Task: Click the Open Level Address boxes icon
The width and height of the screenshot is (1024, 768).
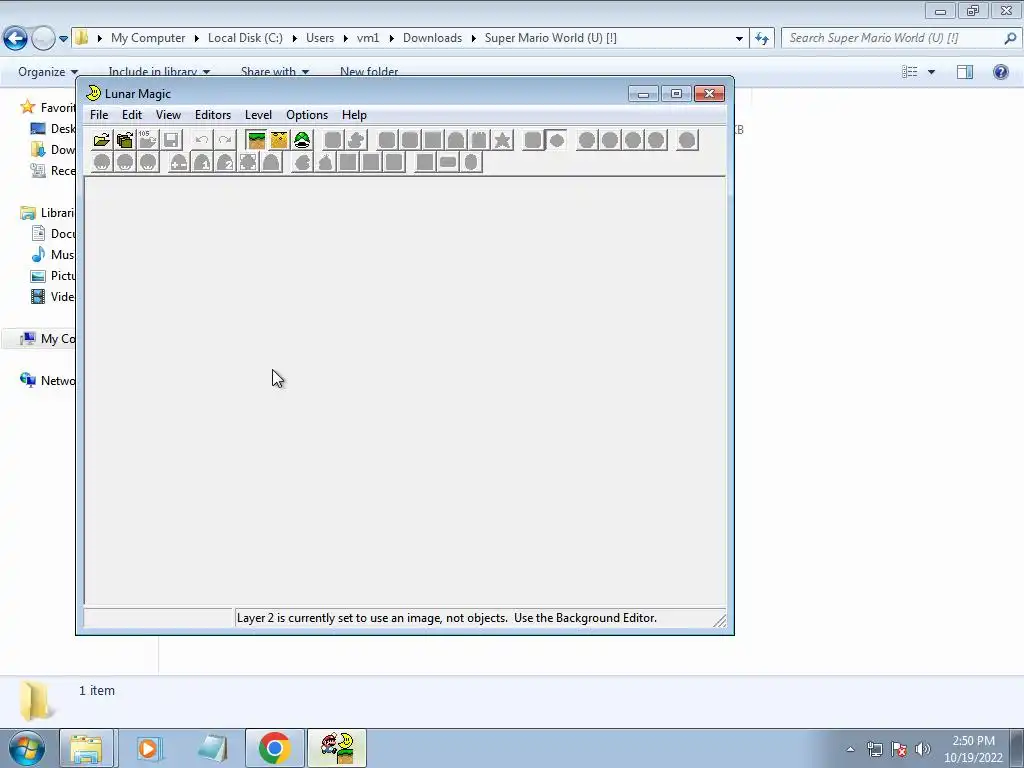Action: (125, 140)
